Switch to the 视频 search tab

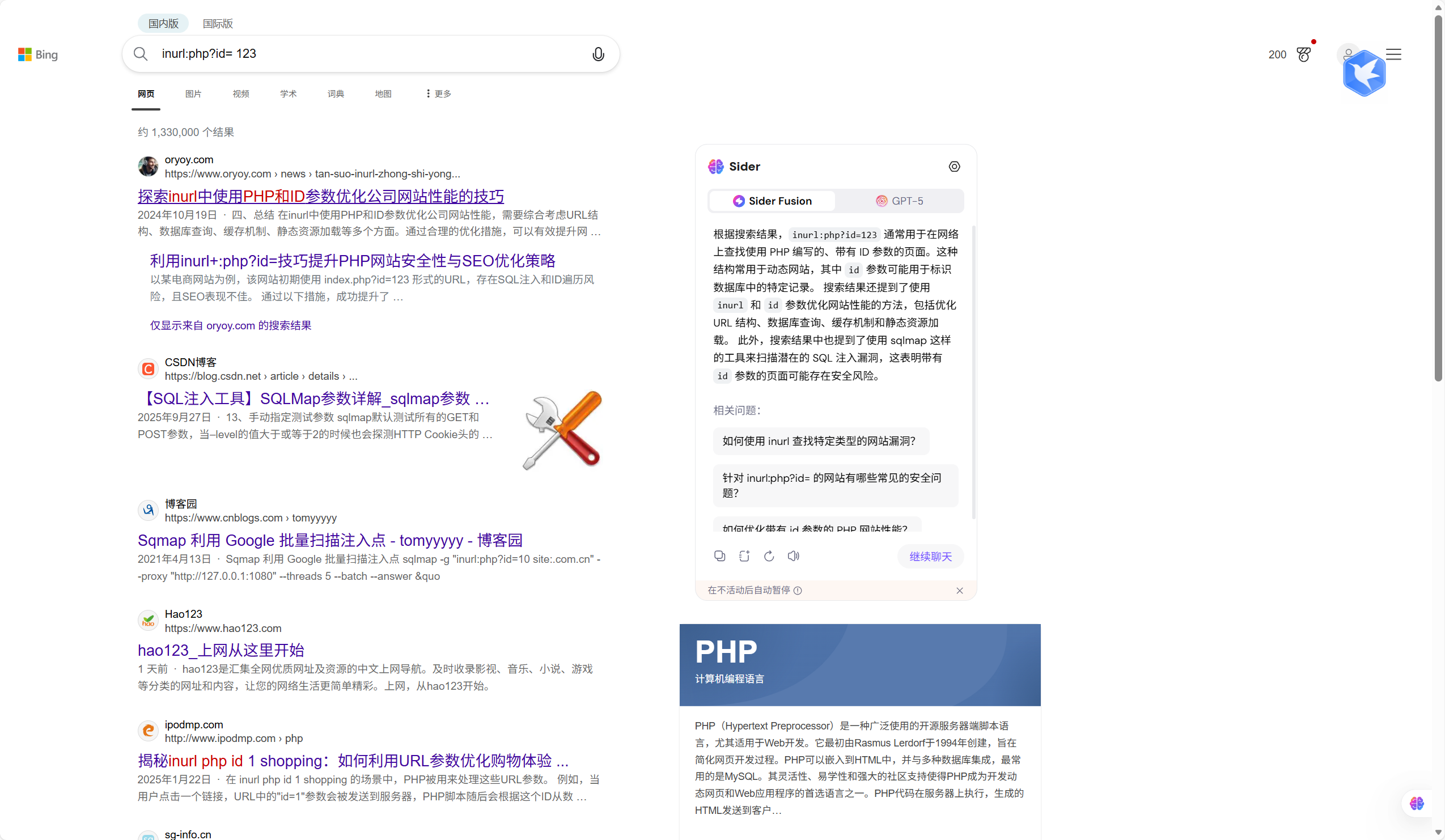(240, 93)
